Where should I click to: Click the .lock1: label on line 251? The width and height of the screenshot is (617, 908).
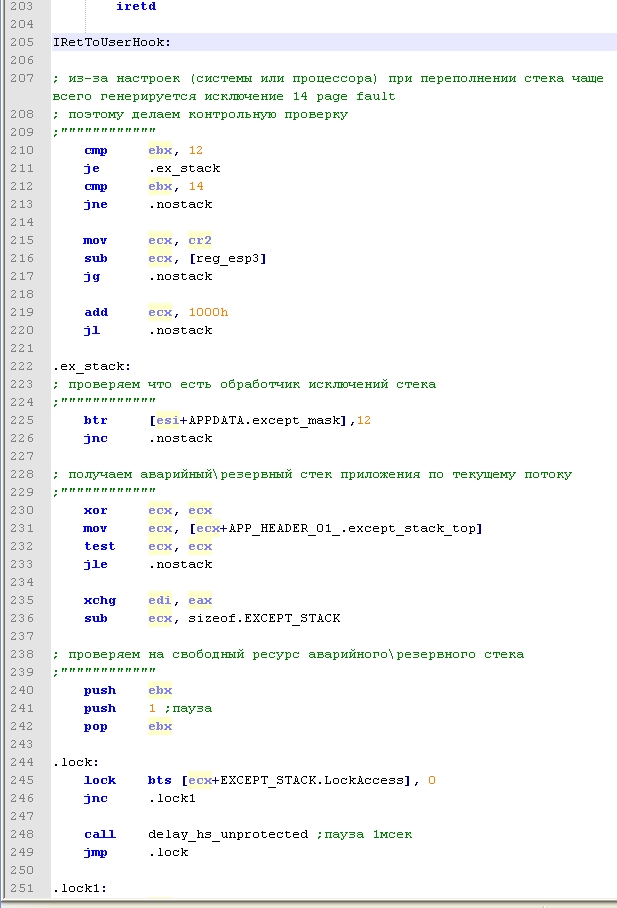pos(78,888)
